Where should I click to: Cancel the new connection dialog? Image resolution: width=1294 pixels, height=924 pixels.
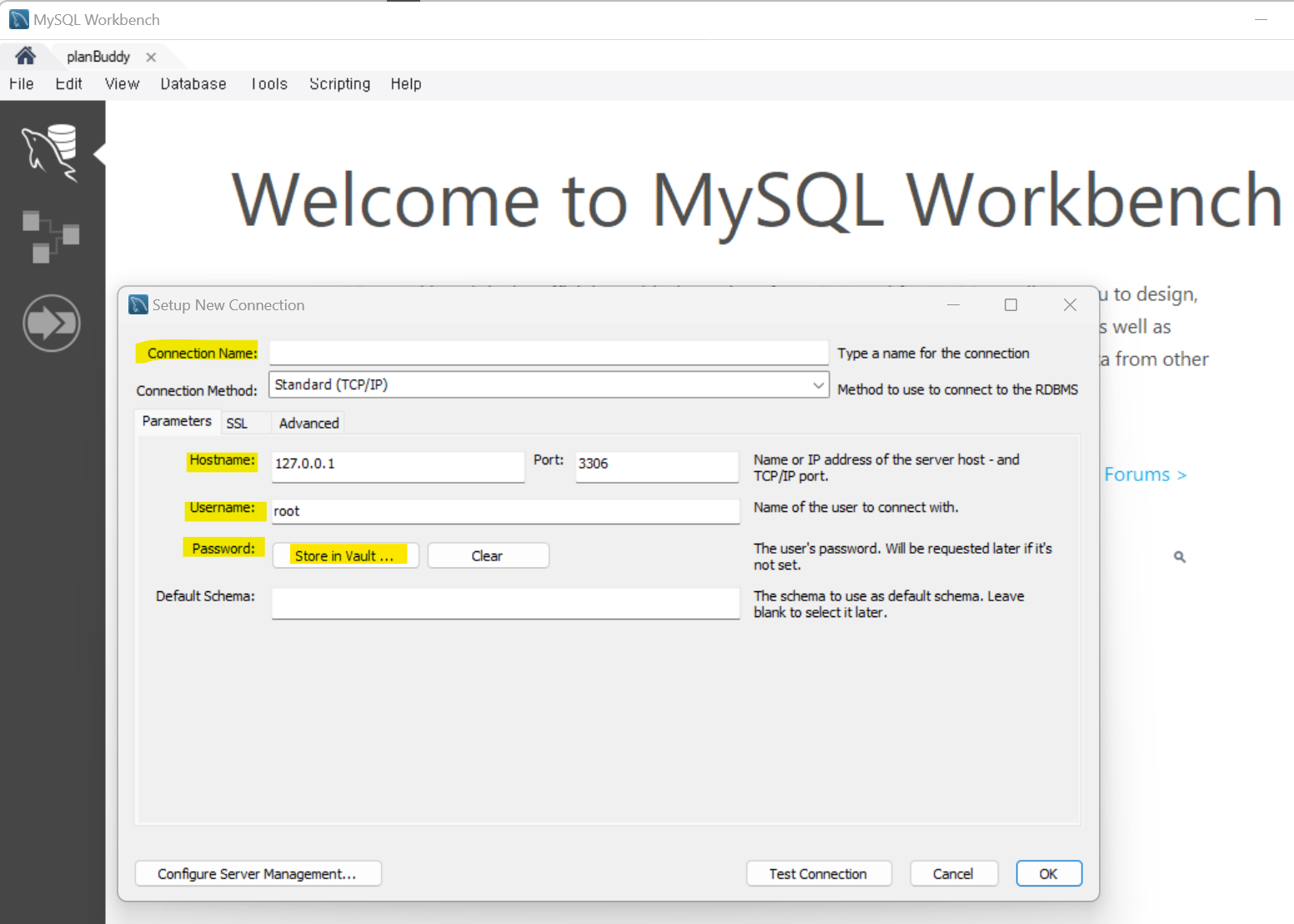click(x=954, y=873)
